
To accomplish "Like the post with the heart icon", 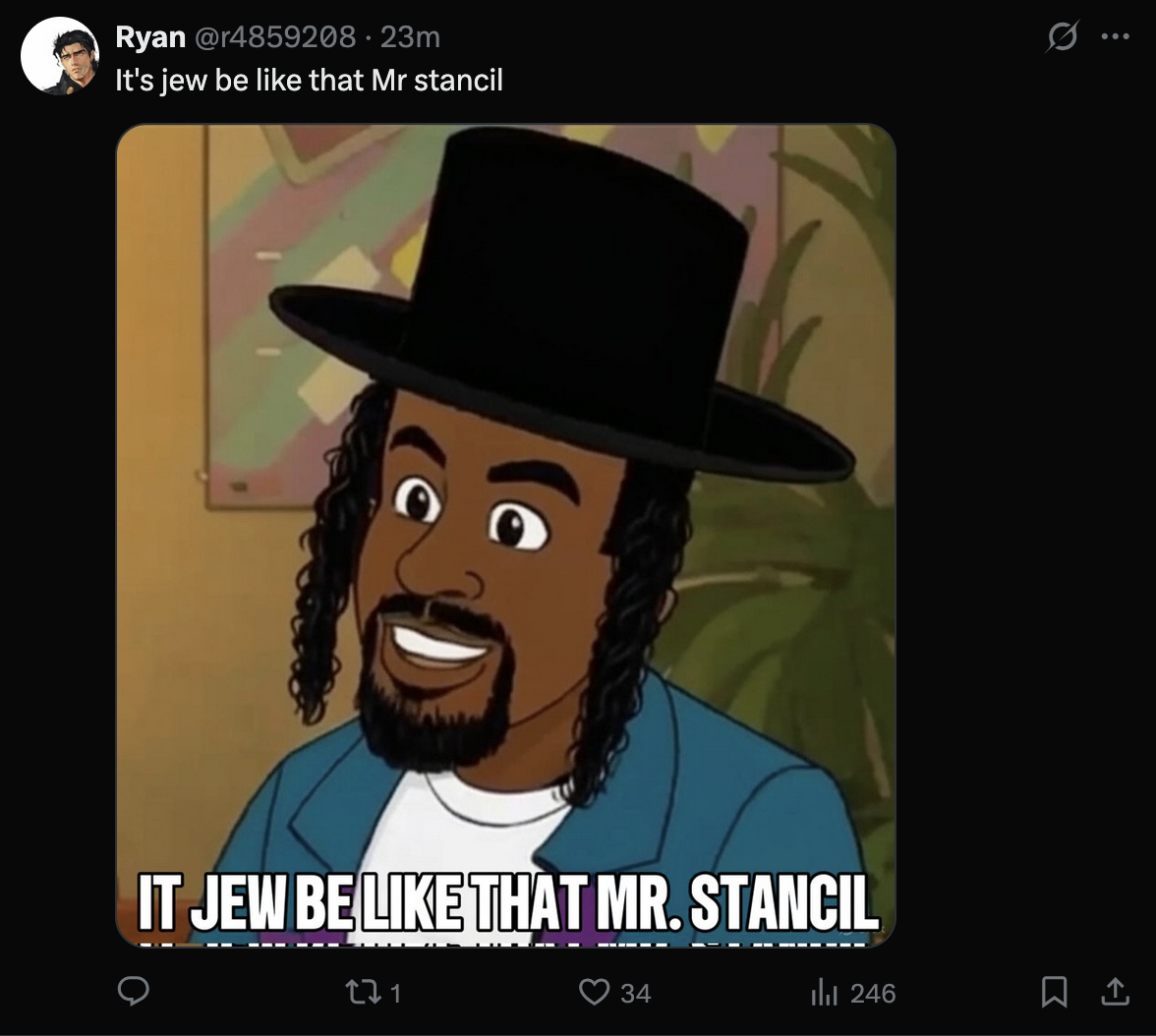I will (594, 992).
